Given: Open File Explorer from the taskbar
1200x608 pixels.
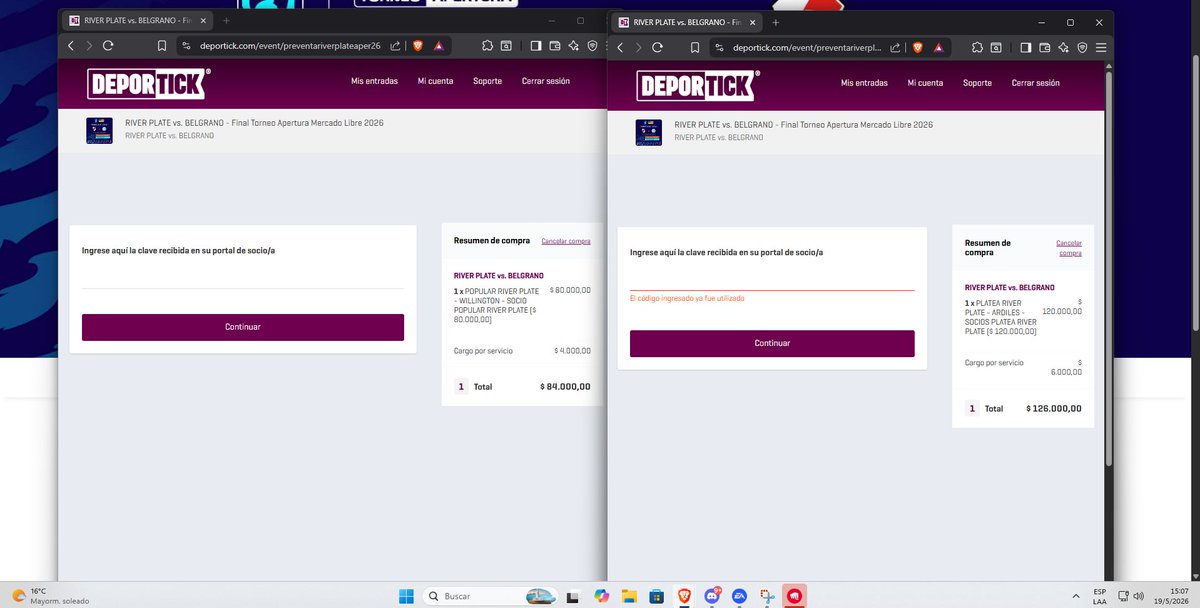Looking at the screenshot, I should (629, 596).
